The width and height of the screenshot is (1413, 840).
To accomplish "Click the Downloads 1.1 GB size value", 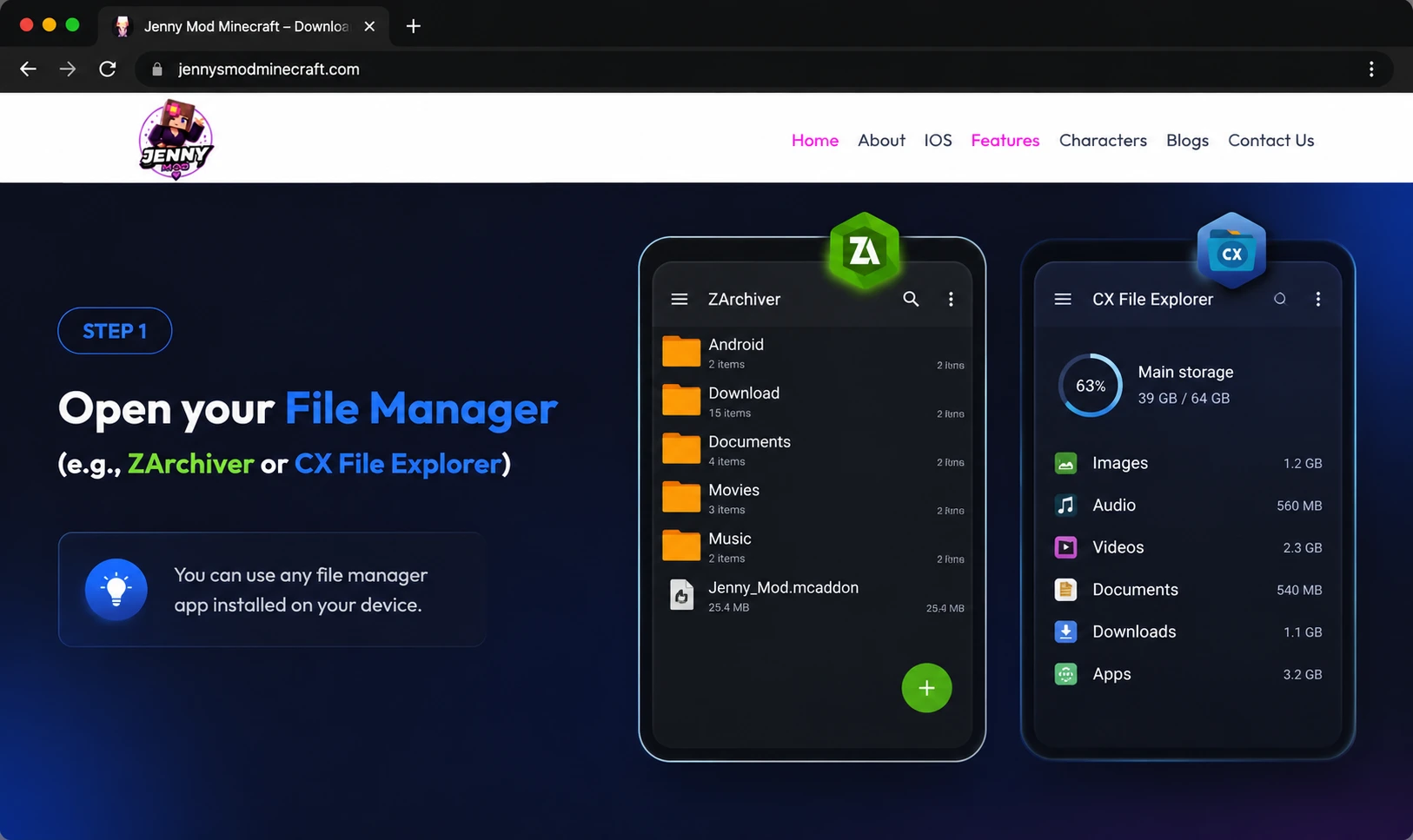I will coord(1303,632).
